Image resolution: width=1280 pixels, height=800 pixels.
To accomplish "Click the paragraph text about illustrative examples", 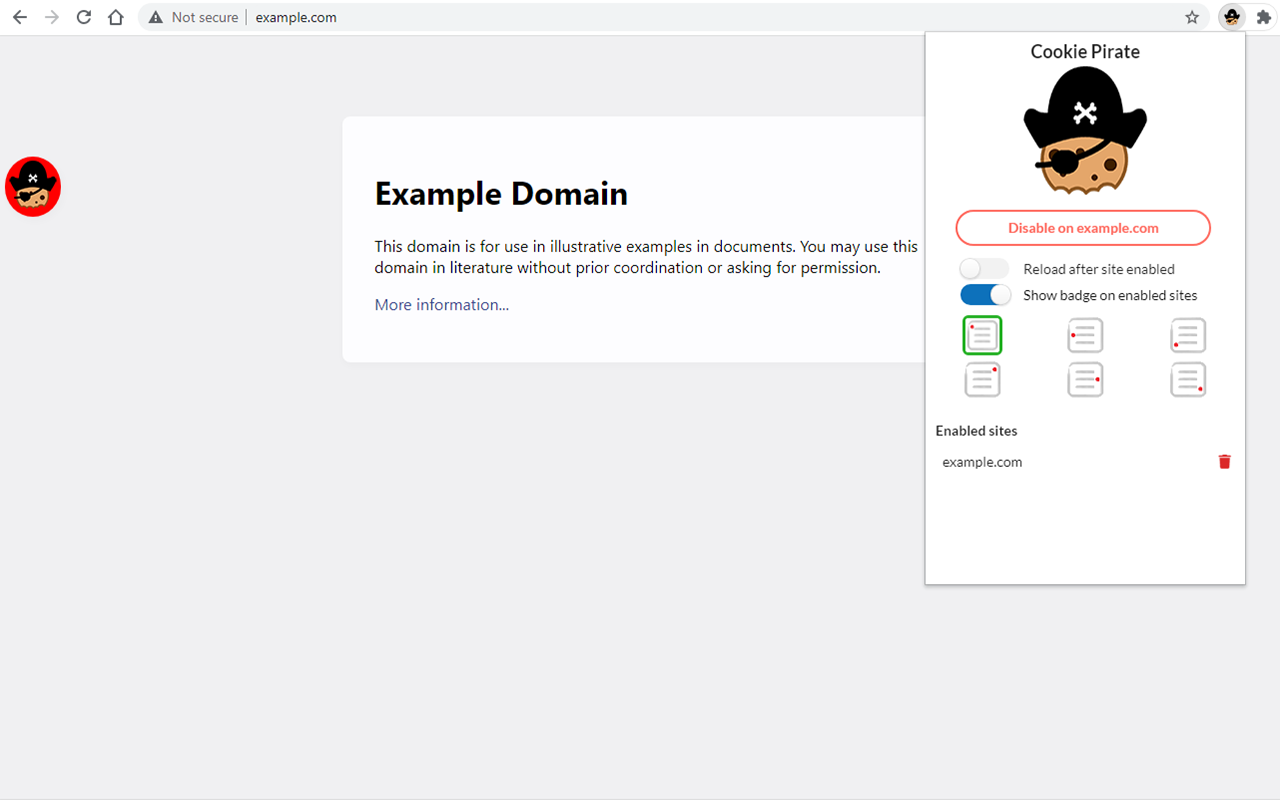I will point(646,257).
